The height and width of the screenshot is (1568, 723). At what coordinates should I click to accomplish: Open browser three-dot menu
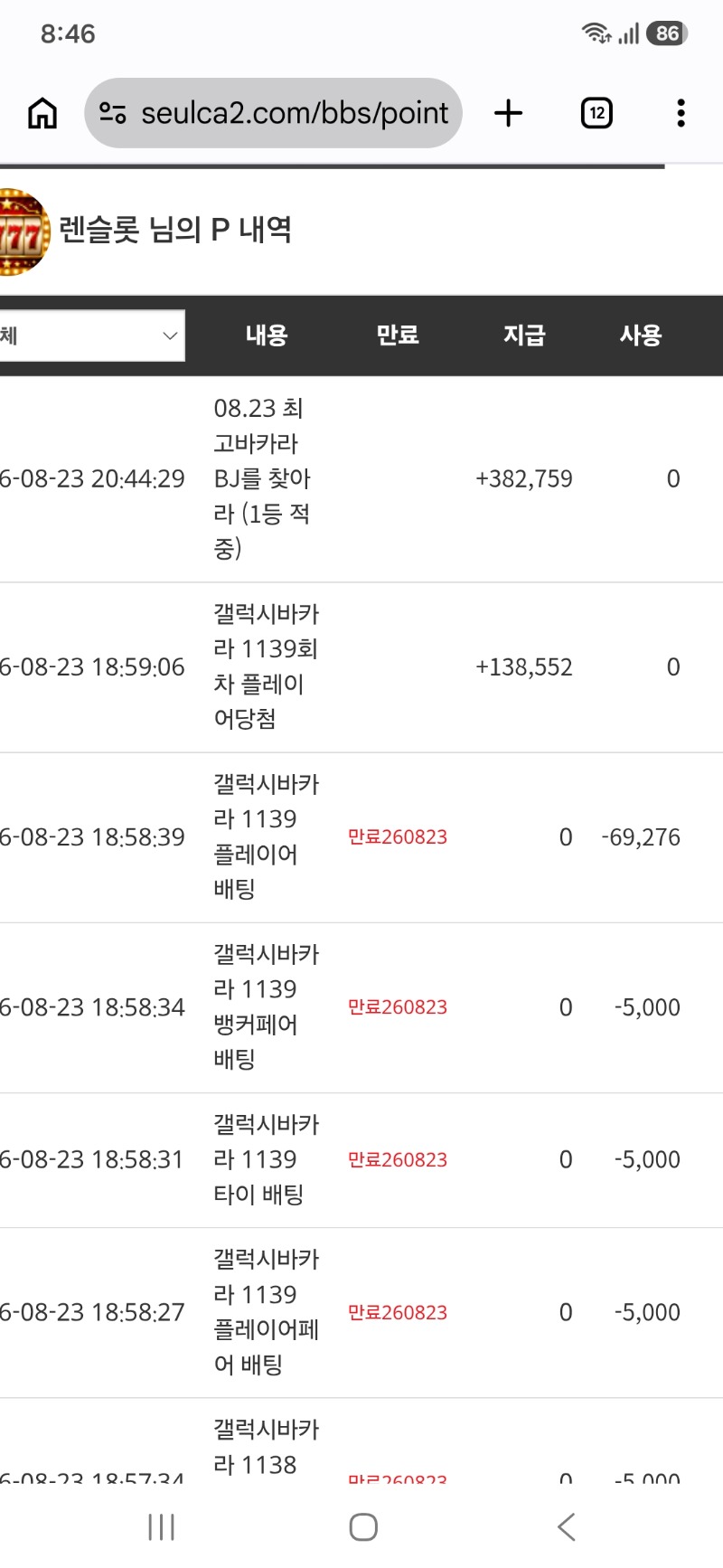tap(681, 113)
